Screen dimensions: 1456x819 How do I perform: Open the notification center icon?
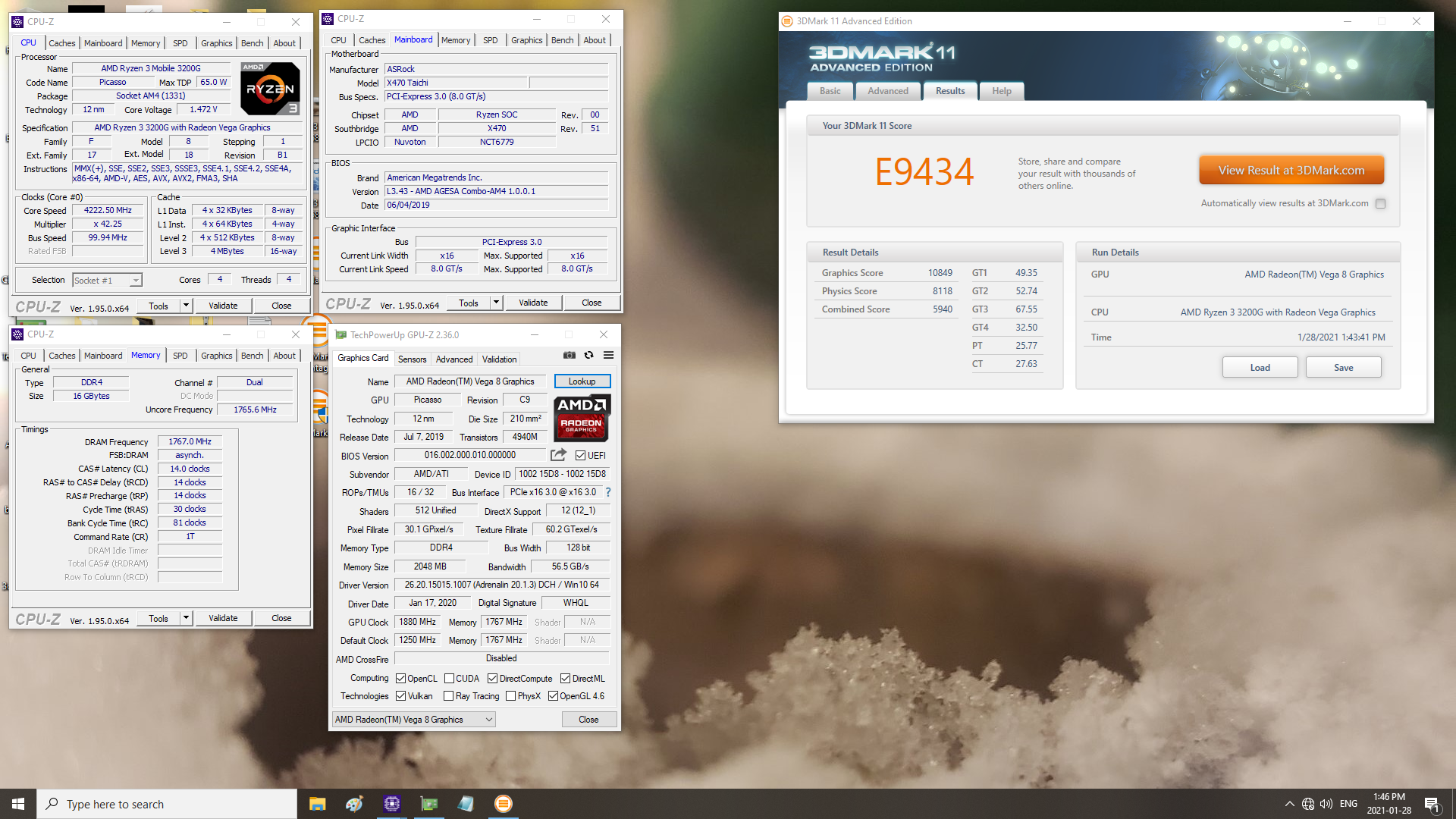click(x=1432, y=804)
